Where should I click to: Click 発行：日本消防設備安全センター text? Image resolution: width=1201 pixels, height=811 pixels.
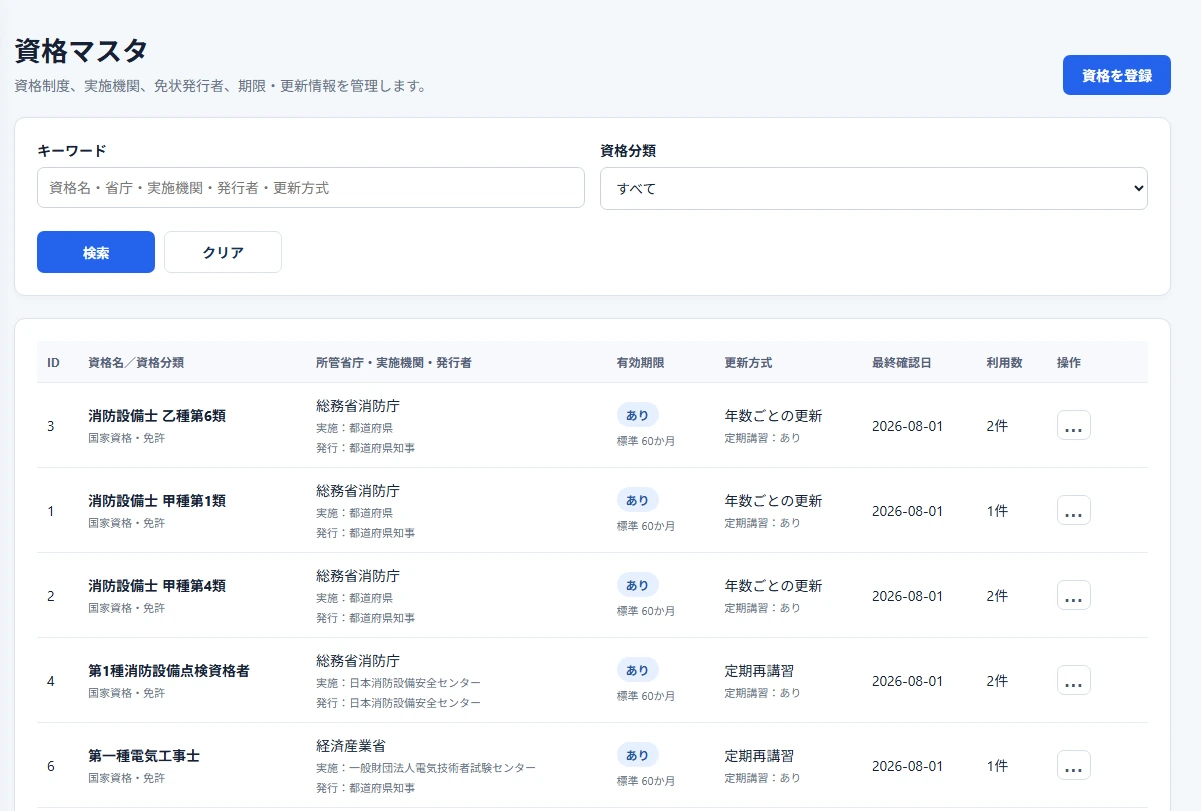click(x=398, y=703)
